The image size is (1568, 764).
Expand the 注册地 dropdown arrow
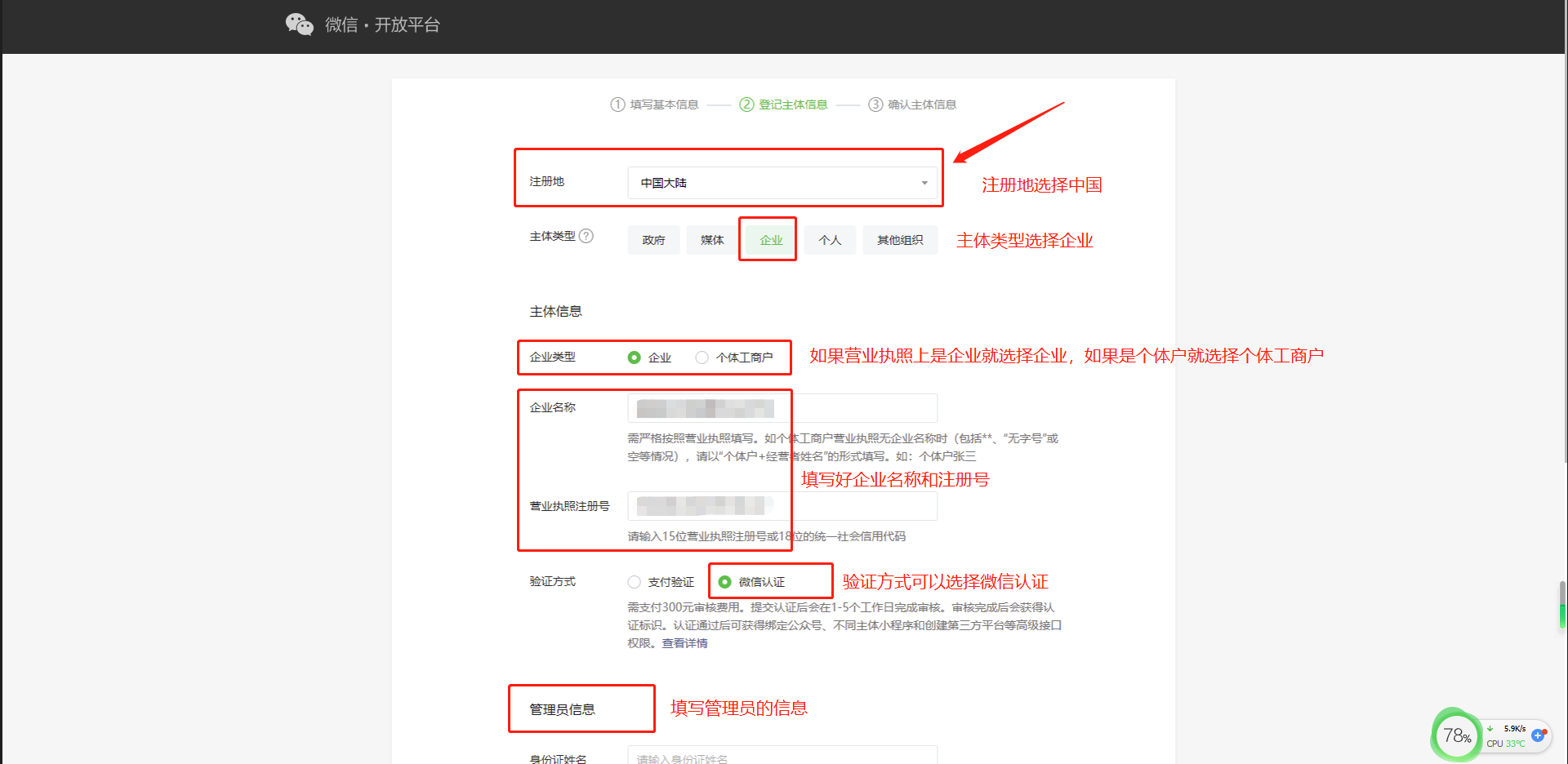click(x=924, y=183)
